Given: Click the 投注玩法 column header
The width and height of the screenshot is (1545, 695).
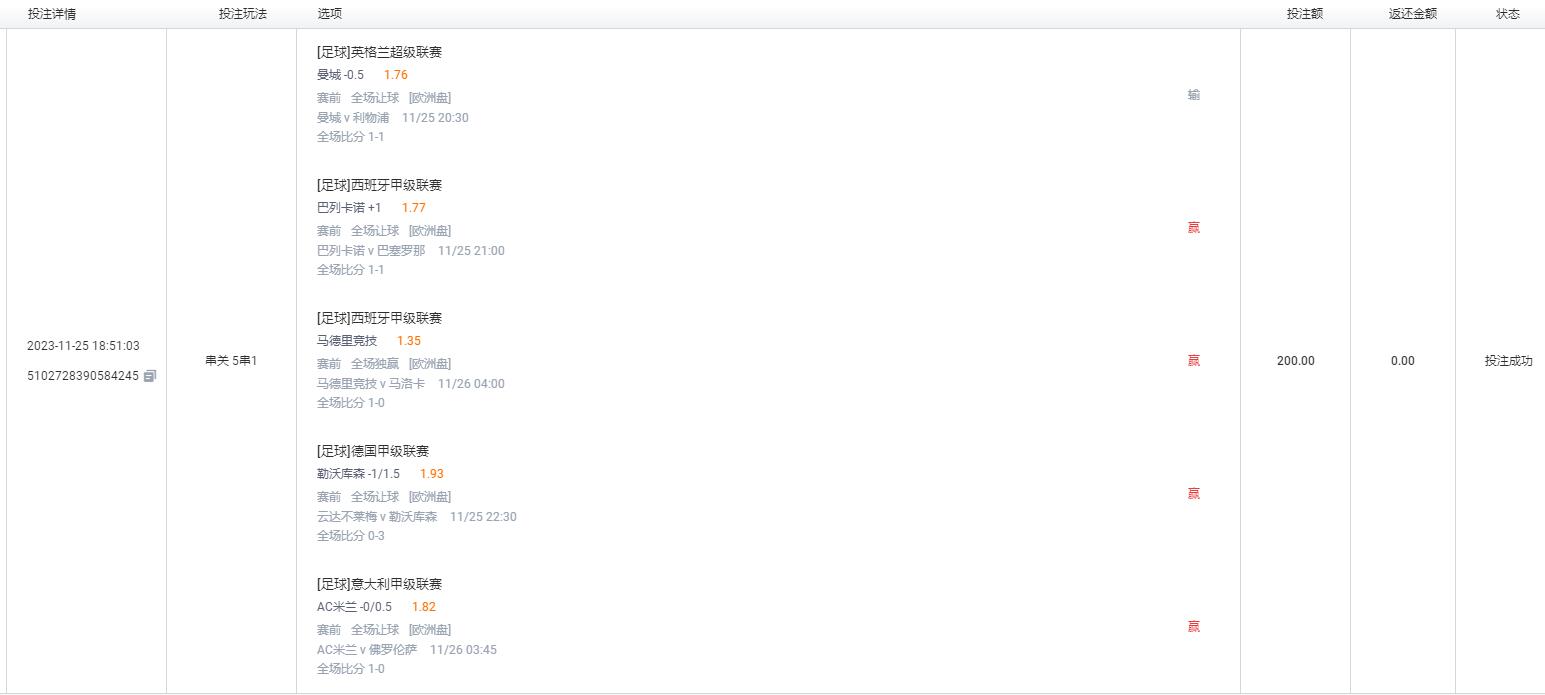Looking at the screenshot, I should (243, 14).
